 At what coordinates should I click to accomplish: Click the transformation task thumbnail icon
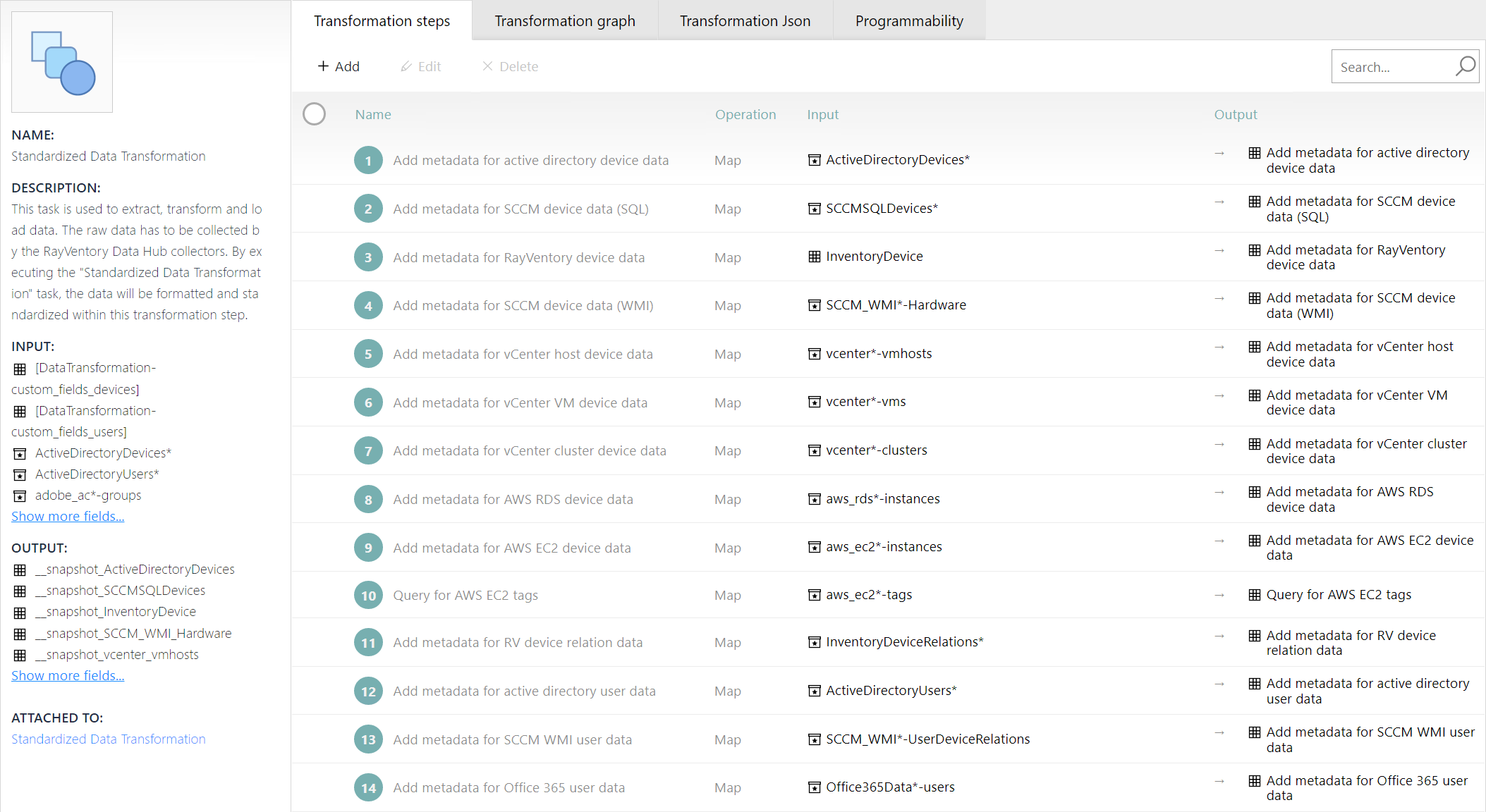(62, 62)
